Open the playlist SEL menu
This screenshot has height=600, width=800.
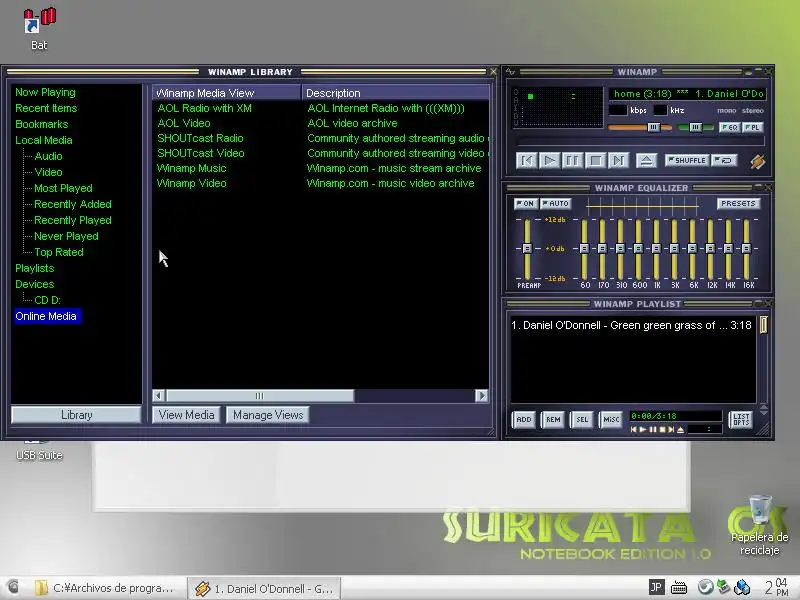(582, 420)
